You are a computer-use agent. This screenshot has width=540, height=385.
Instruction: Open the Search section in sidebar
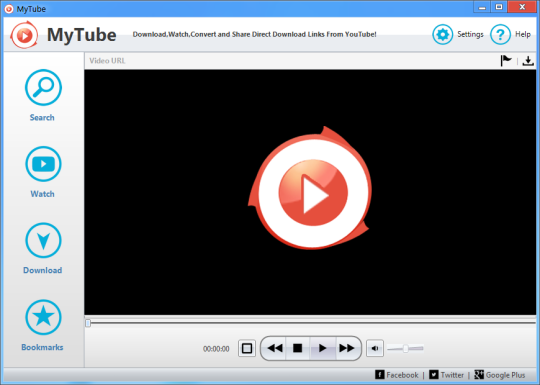pyautogui.click(x=43, y=95)
